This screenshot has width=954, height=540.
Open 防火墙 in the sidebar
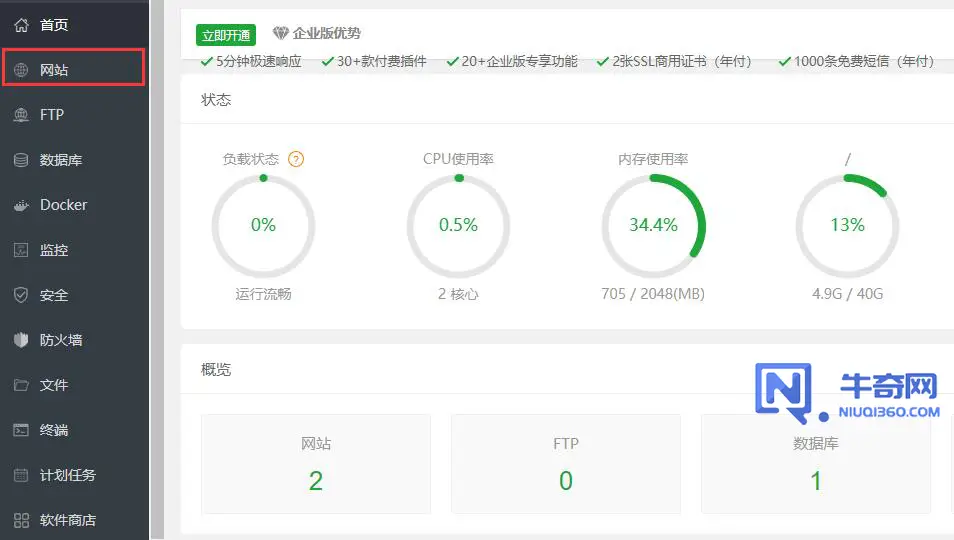point(74,340)
